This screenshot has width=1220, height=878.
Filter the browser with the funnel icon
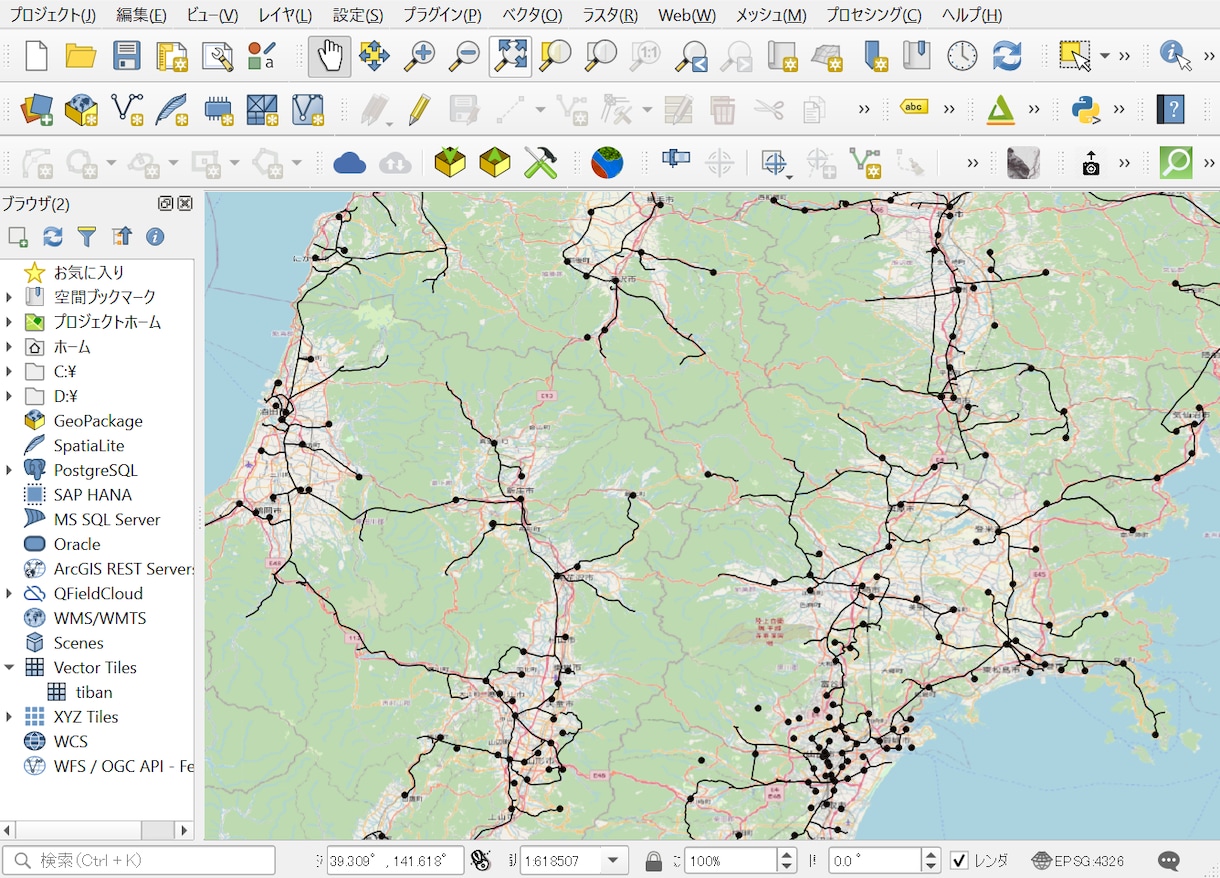tap(87, 237)
